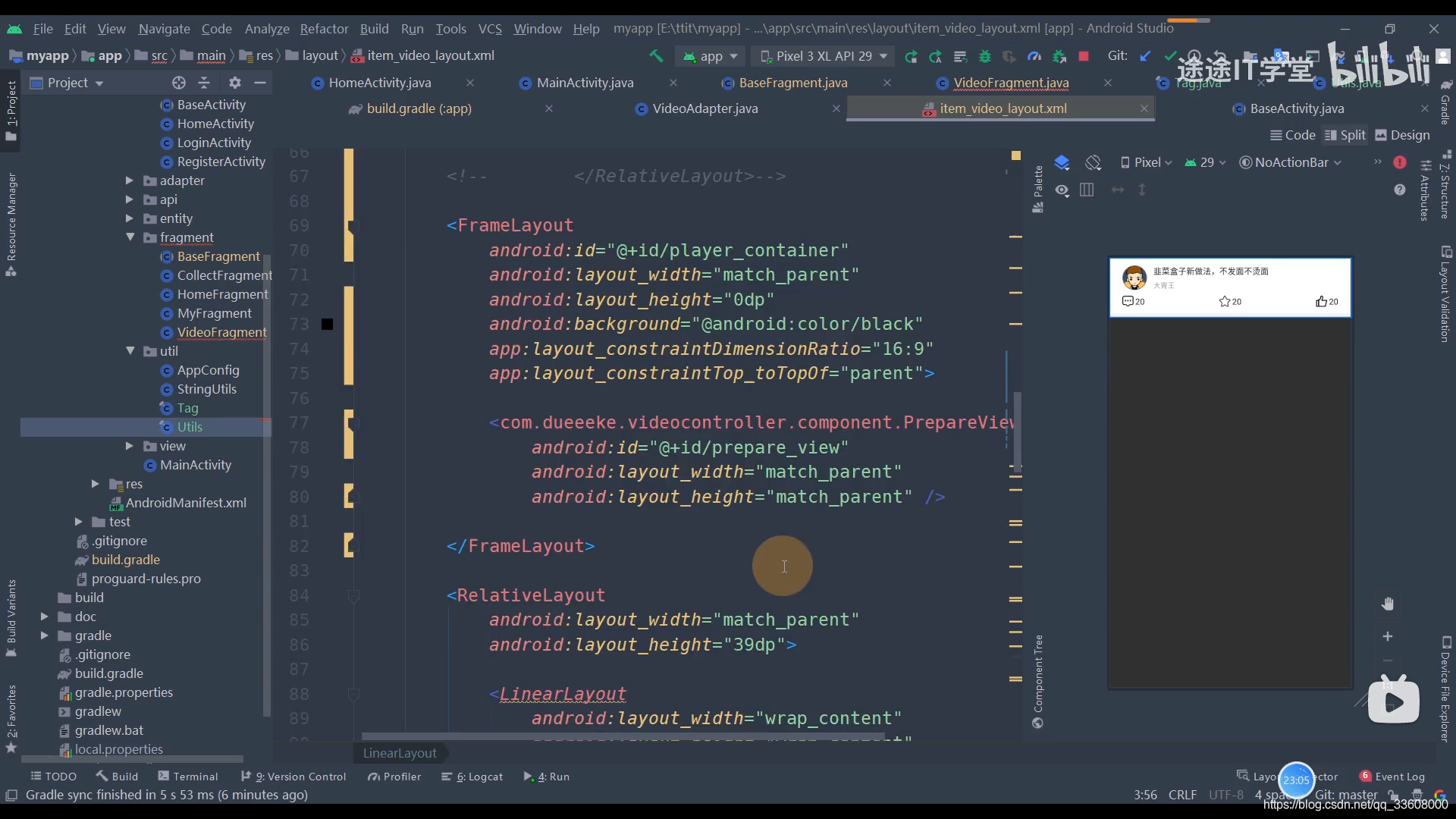The width and height of the screenshot is (1456, 819).
Task: Collapse the util package folder
Action: click(130, 351)
